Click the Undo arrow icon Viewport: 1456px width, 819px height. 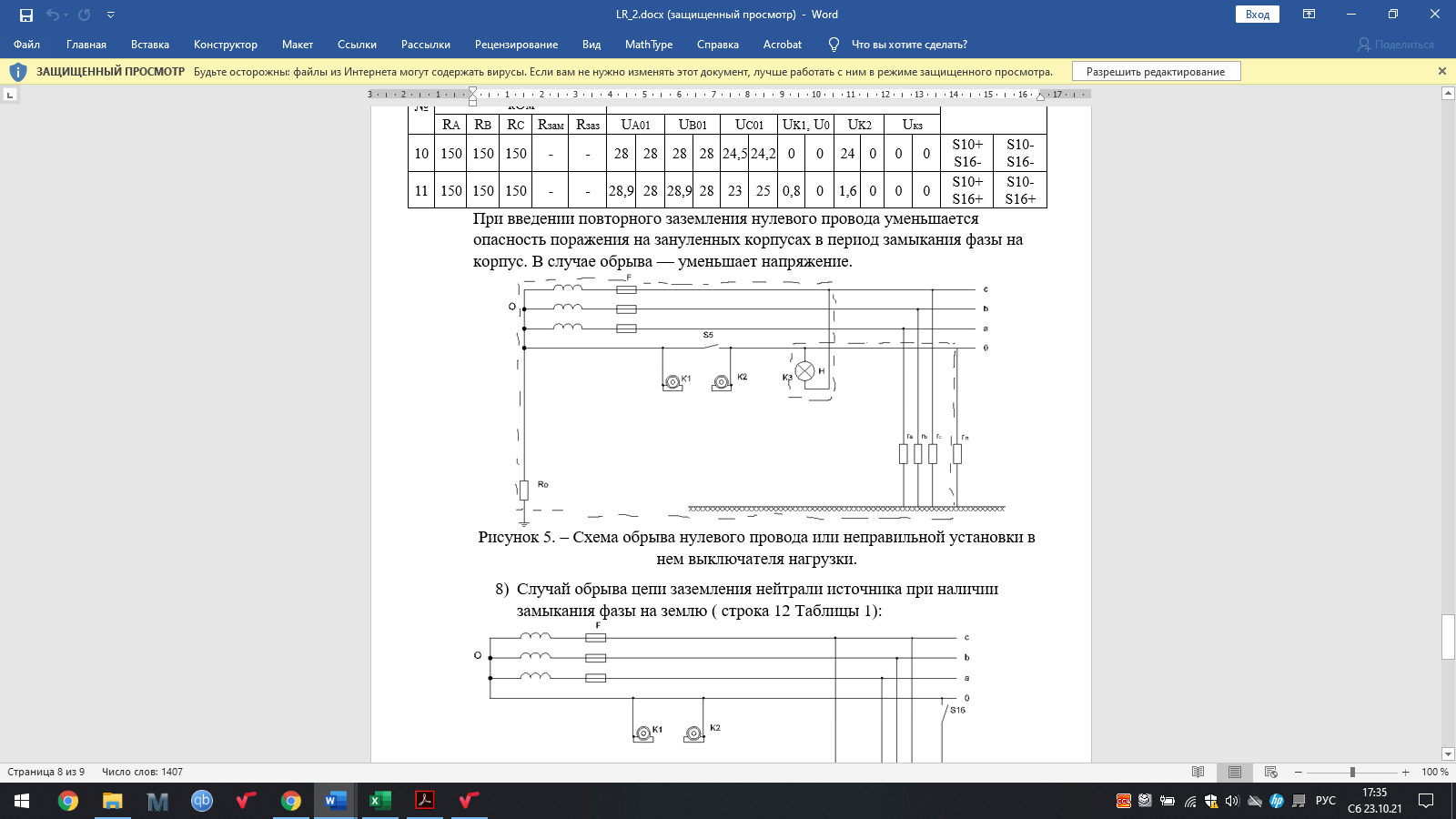[x=53, y=15]
